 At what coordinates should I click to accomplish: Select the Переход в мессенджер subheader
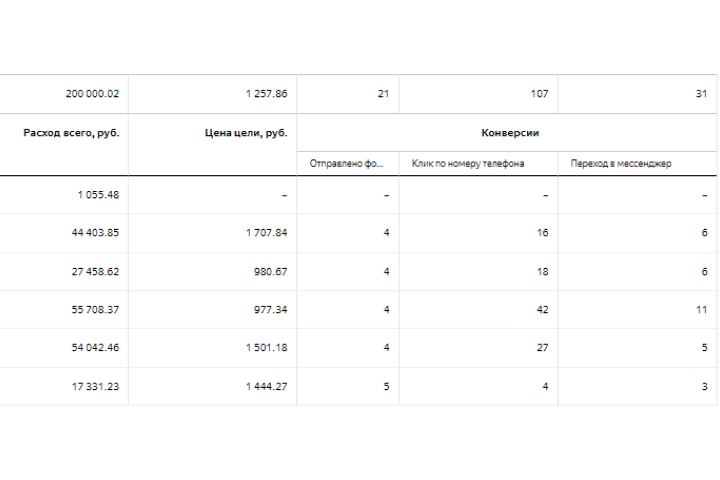point(621,164)
